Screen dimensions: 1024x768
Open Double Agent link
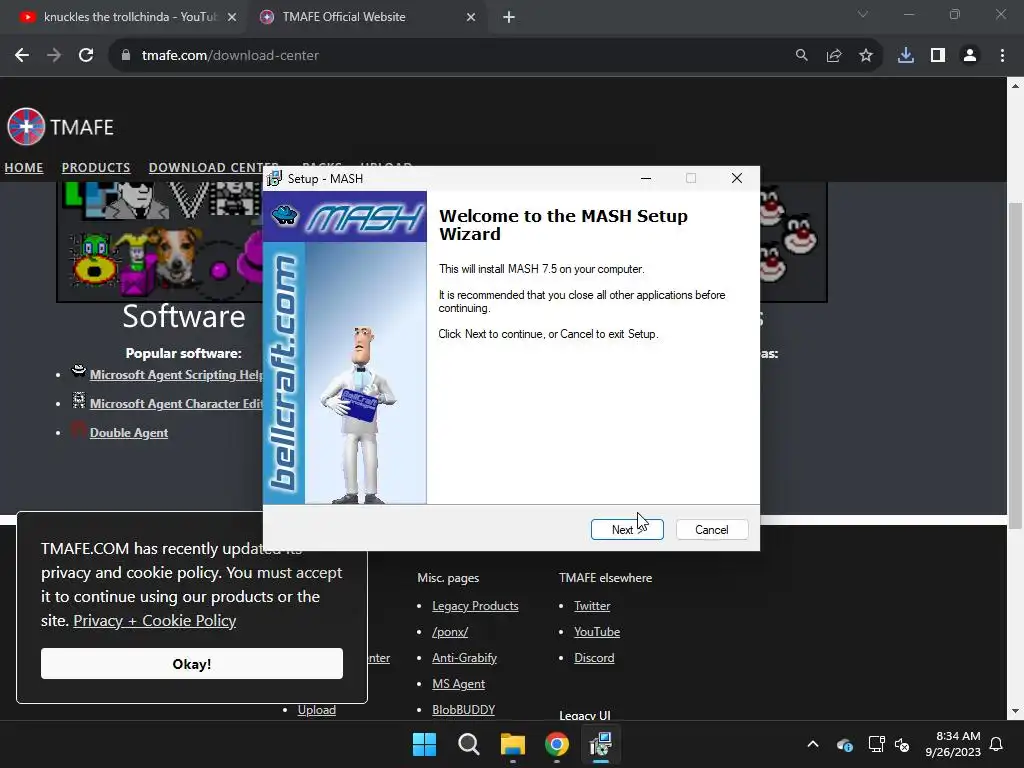[129, 432]
